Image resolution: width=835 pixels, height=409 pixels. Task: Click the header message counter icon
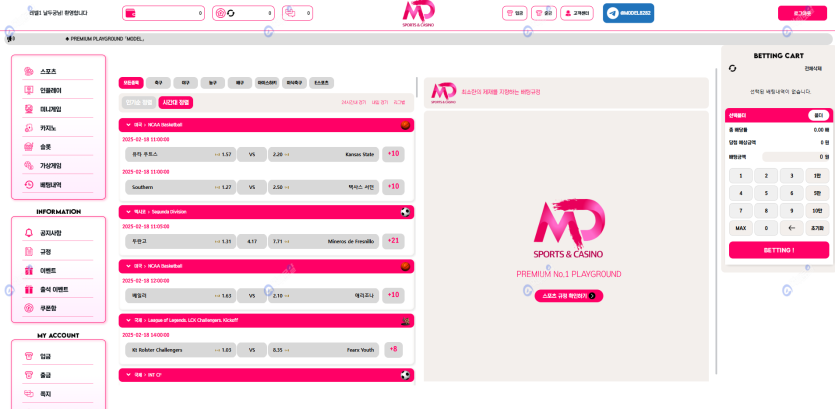(x=289, y=12)
